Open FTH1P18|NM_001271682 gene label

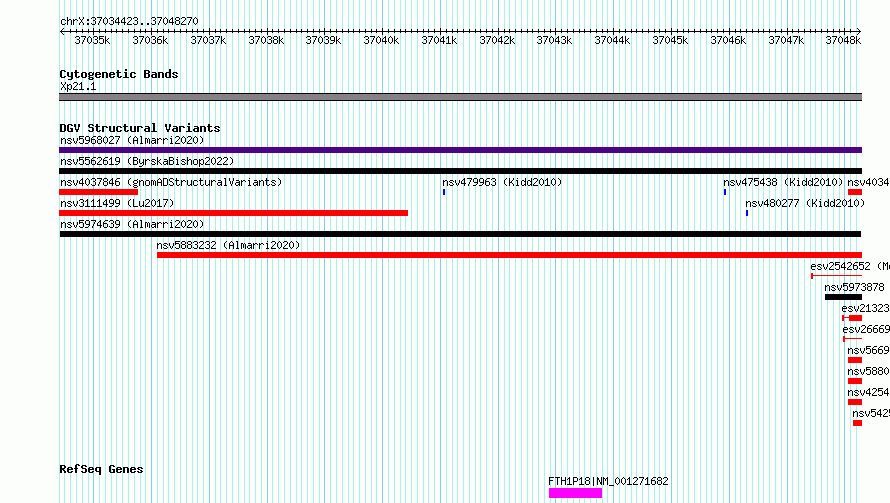[x=608, y=481]
